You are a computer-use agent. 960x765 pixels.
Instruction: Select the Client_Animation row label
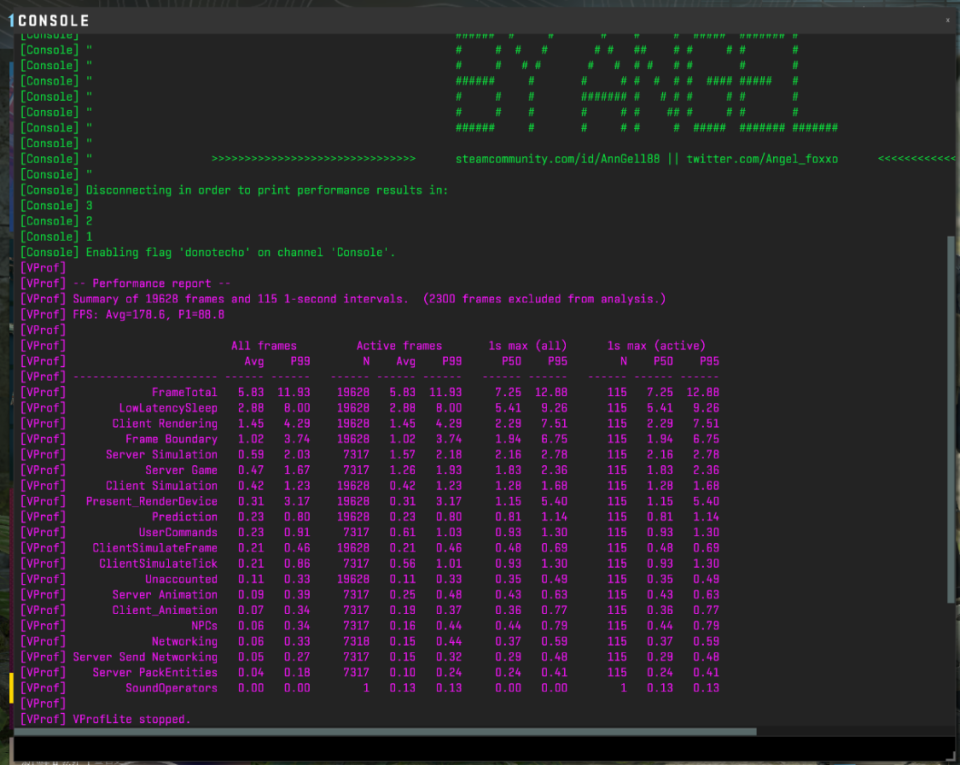165,610
